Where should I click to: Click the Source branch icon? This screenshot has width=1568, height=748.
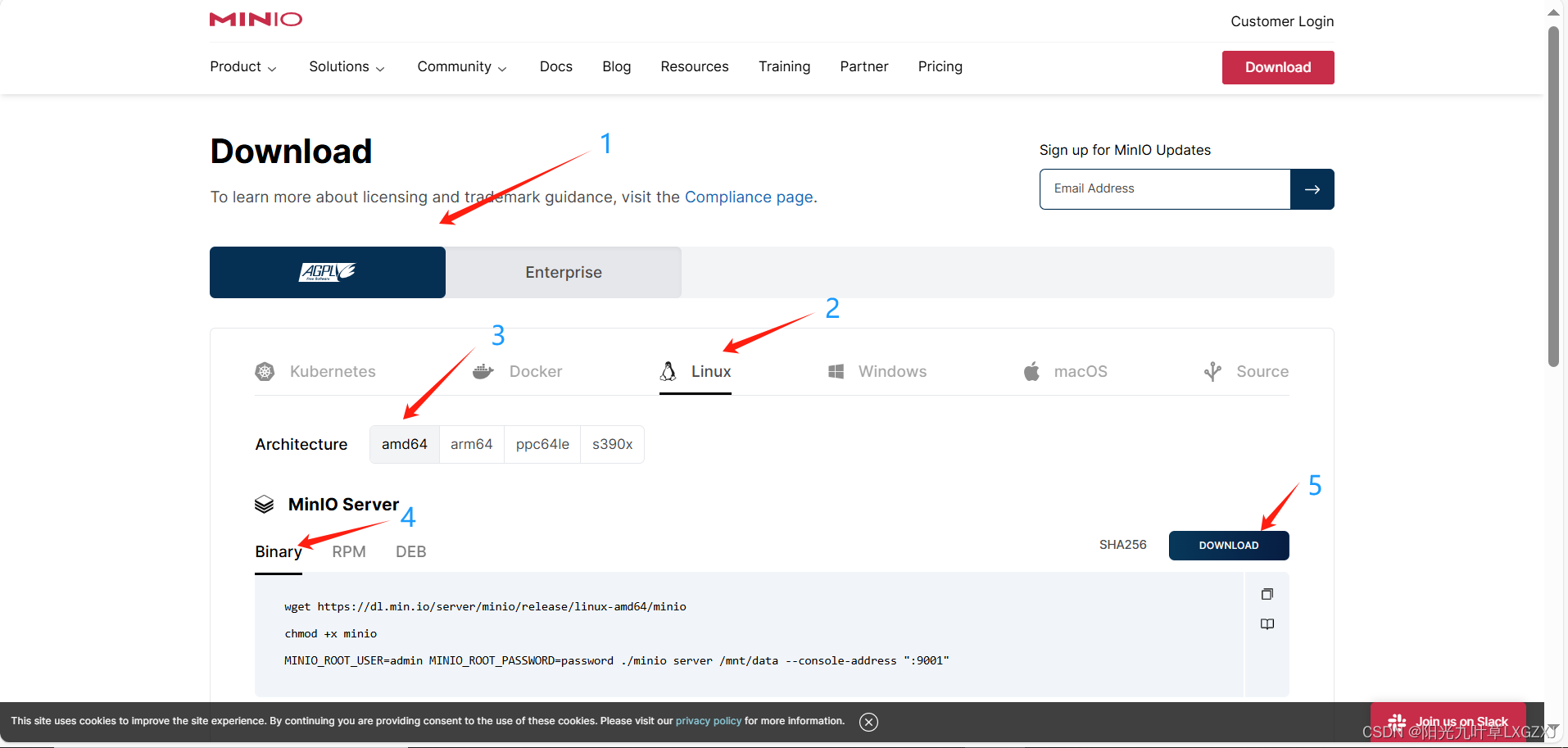[1212, 372]
